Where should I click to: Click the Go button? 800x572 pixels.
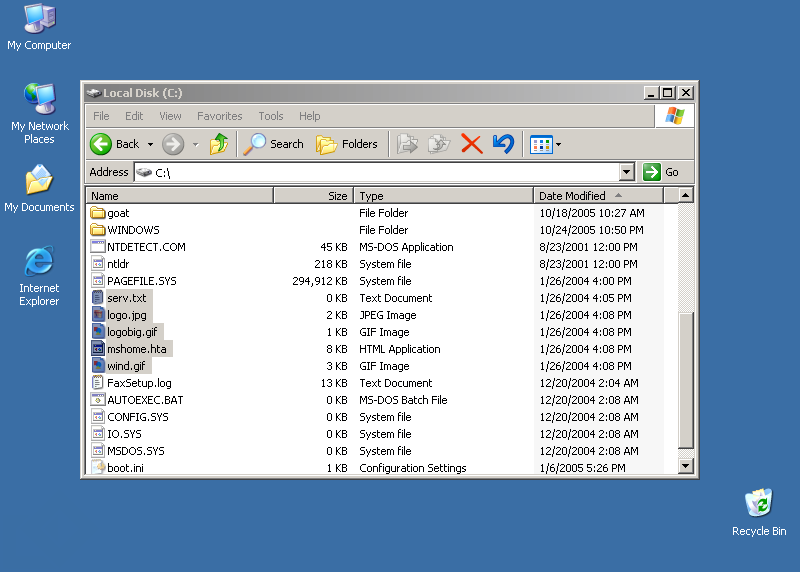661,172
